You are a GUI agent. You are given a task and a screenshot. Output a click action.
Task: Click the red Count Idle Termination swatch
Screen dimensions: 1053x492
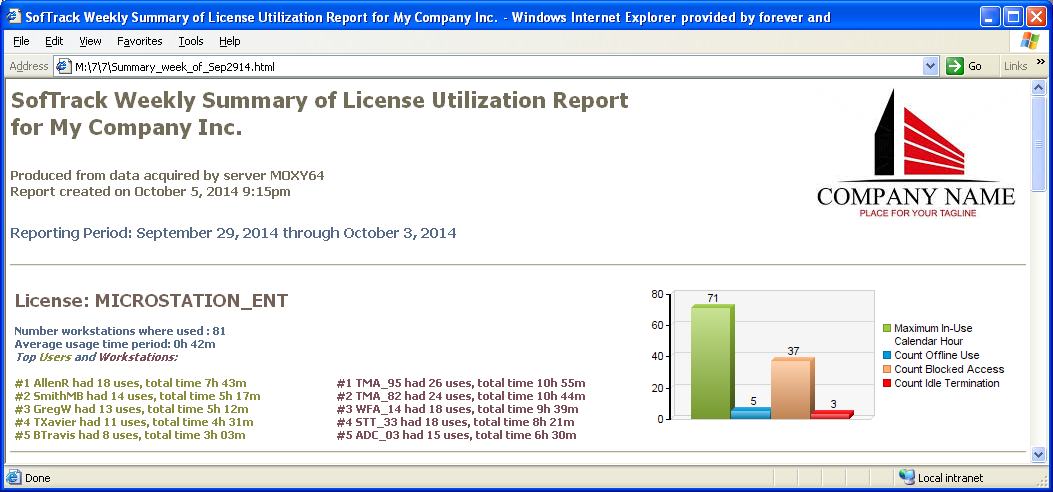coord(886,383)
